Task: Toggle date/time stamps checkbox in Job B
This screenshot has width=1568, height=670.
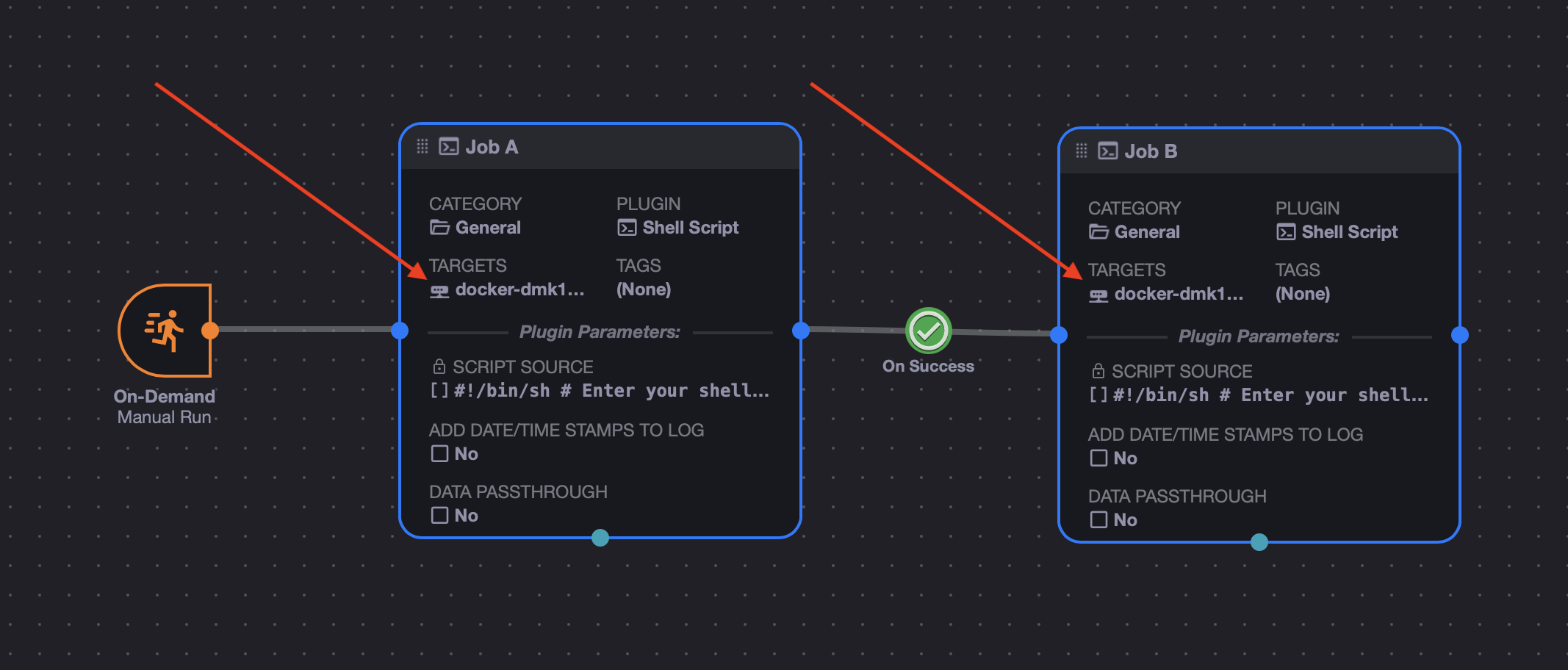Action: point(1098,458)
